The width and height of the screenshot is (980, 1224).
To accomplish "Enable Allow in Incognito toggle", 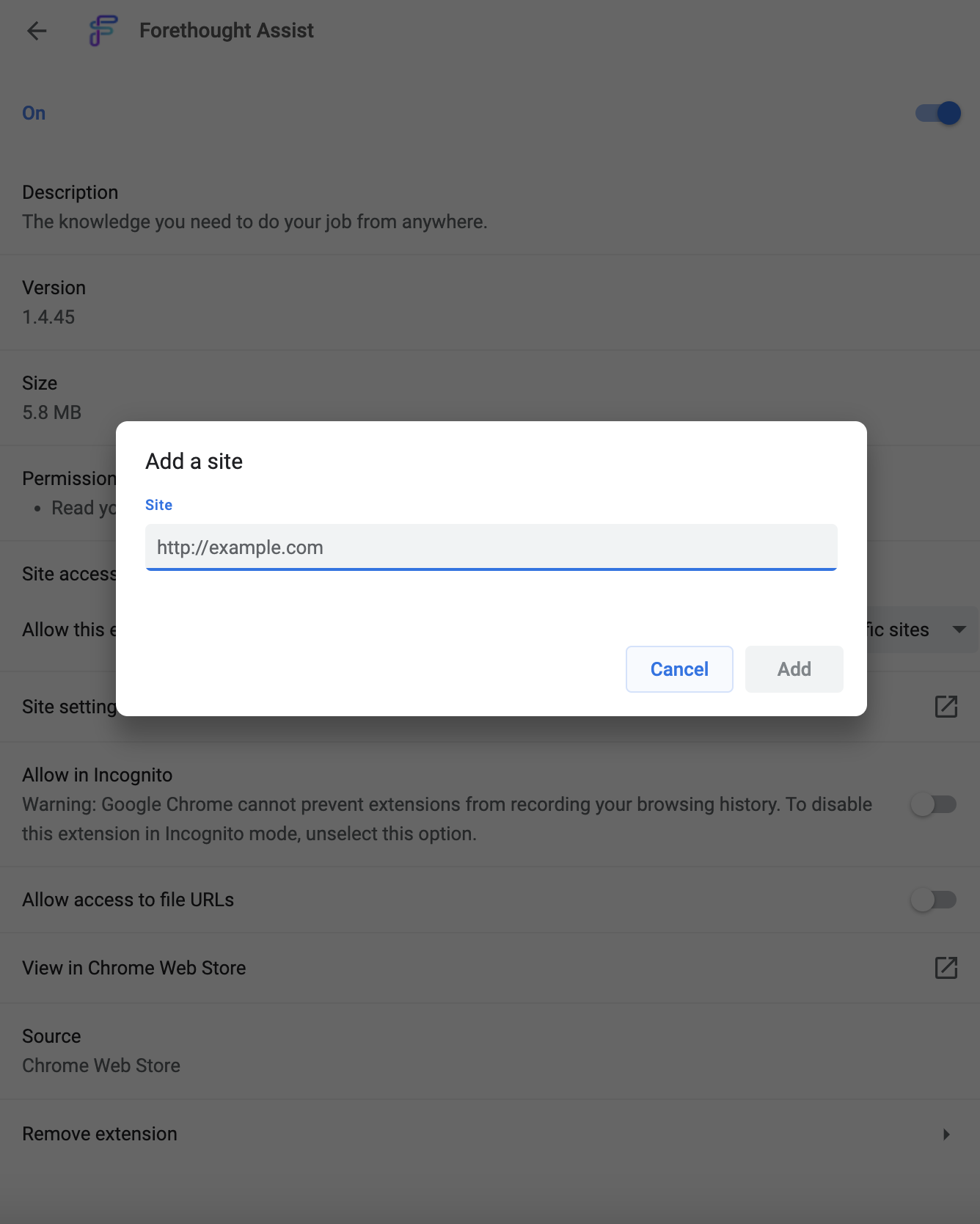I will tap(934, 804).
